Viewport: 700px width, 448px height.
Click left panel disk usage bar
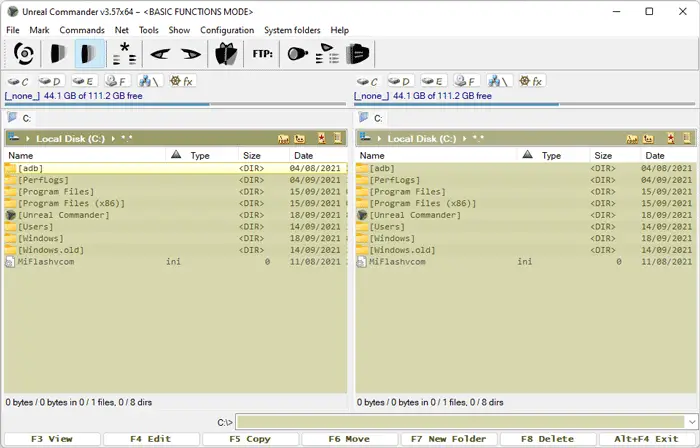[175, 104]
